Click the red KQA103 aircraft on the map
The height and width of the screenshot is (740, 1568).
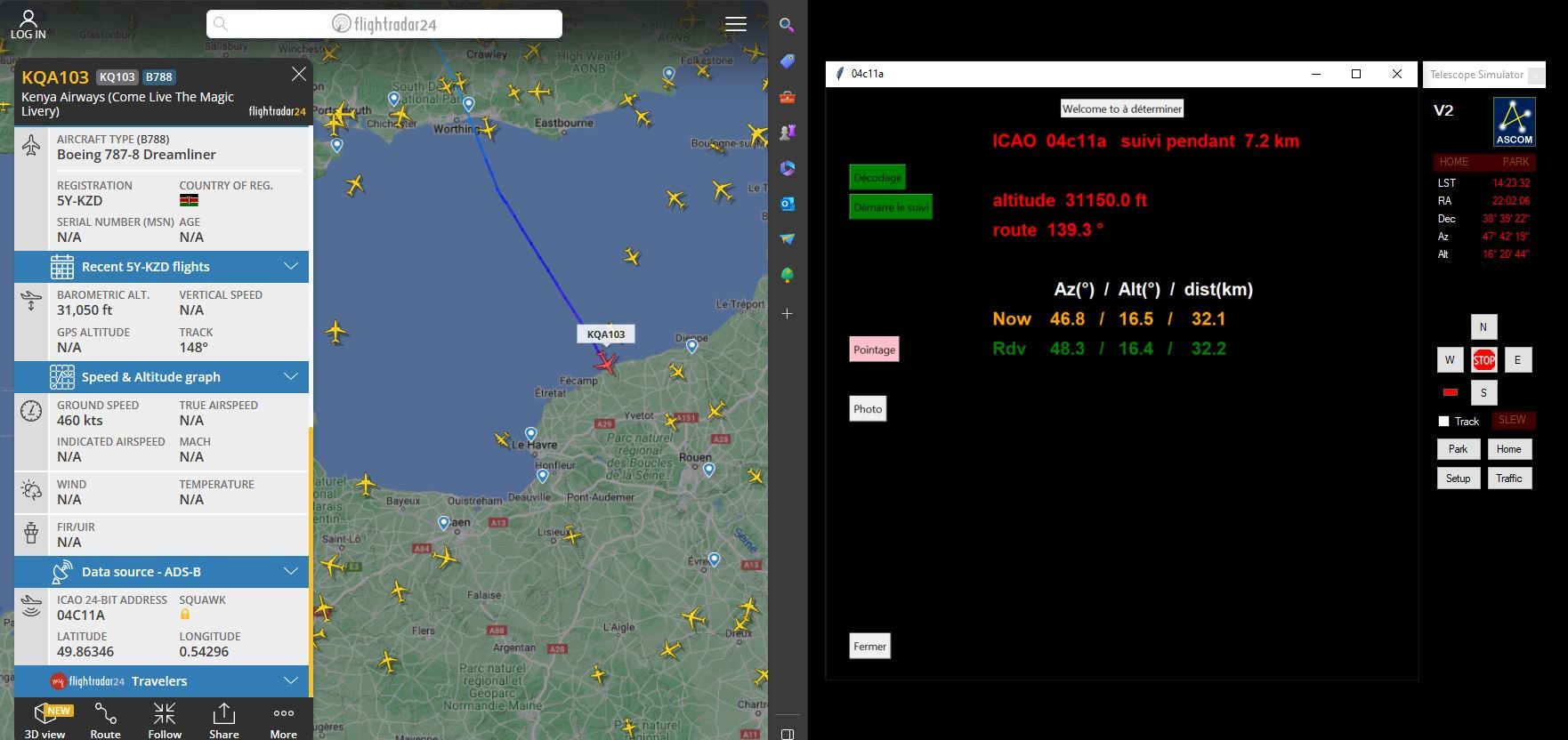[606, 362]
